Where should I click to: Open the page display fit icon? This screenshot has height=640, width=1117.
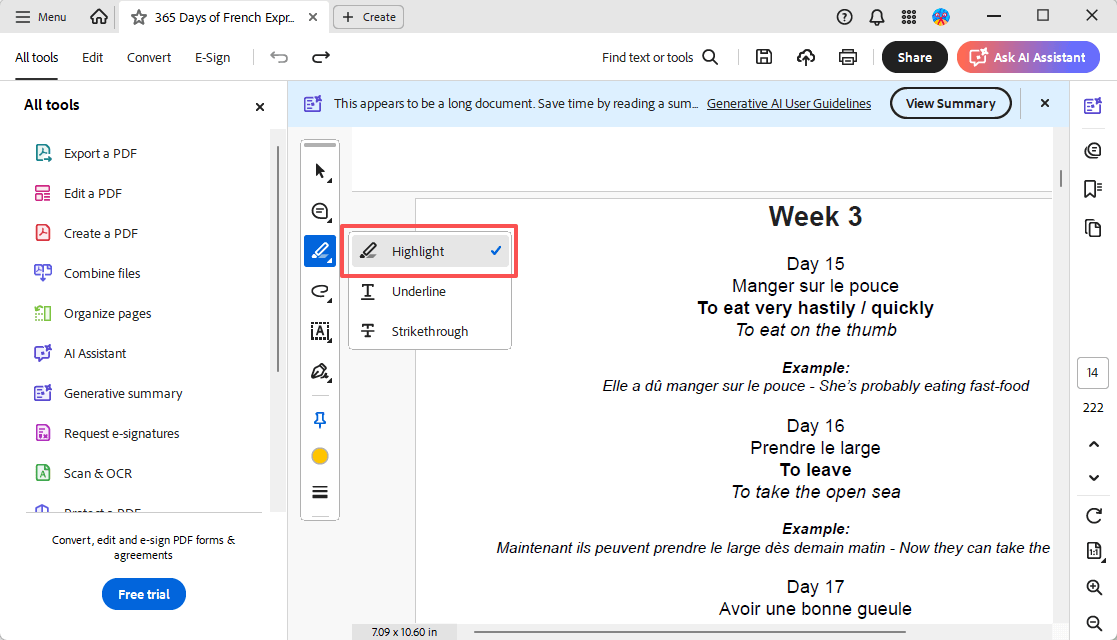tap(1093, 551)
